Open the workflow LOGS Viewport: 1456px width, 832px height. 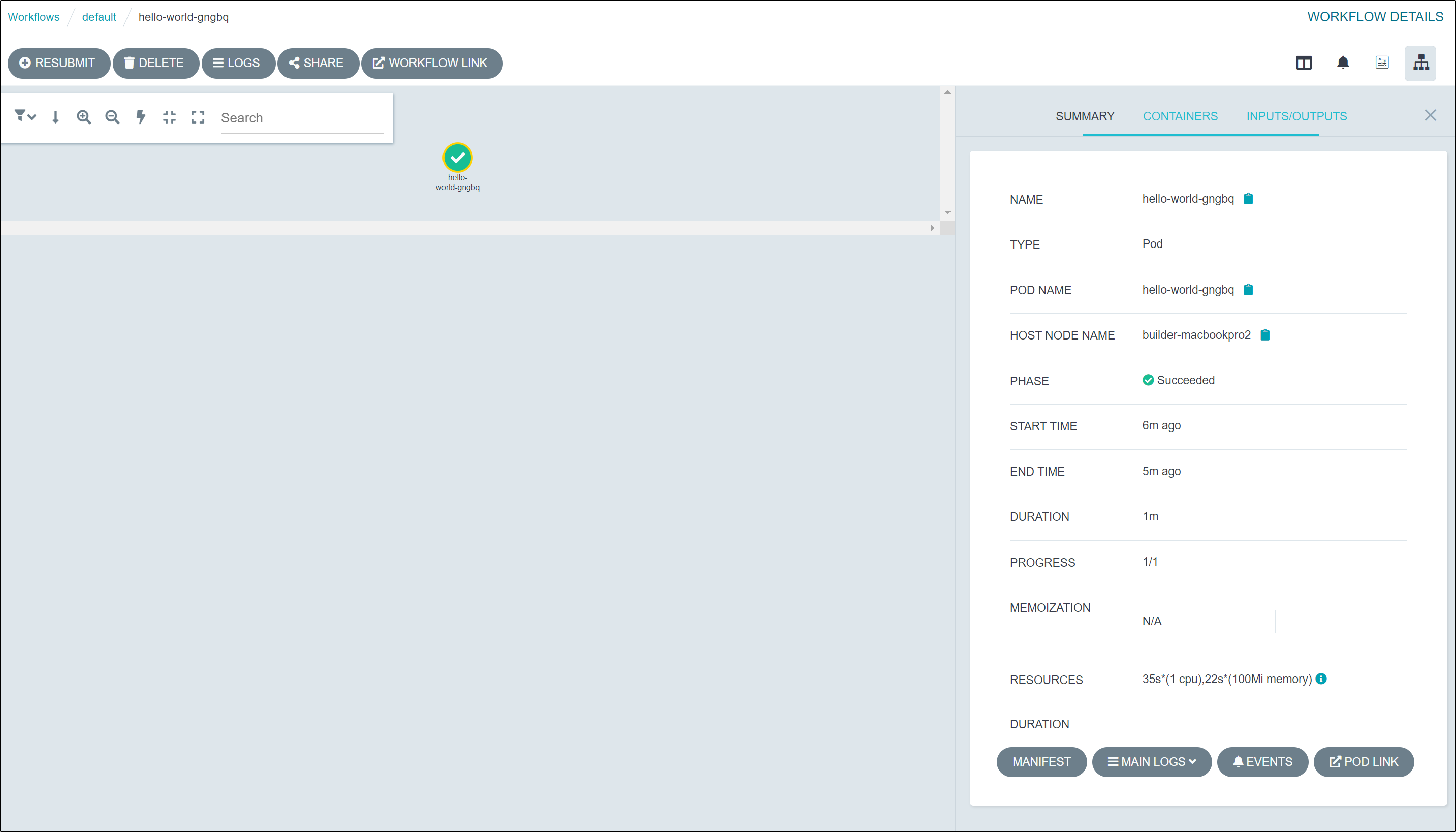[x=238, y=63]
